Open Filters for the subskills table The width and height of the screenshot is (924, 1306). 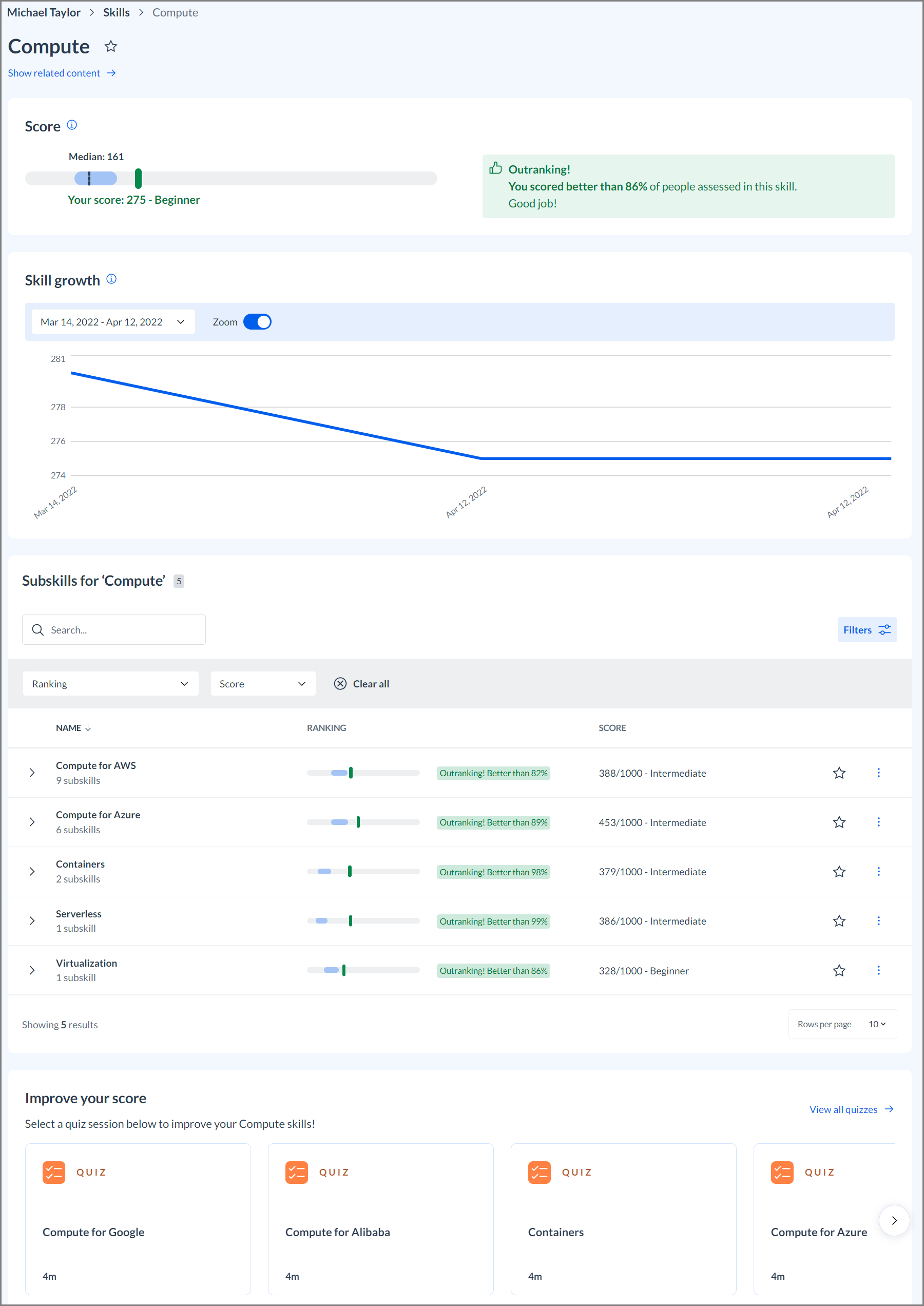coord(867,629)
